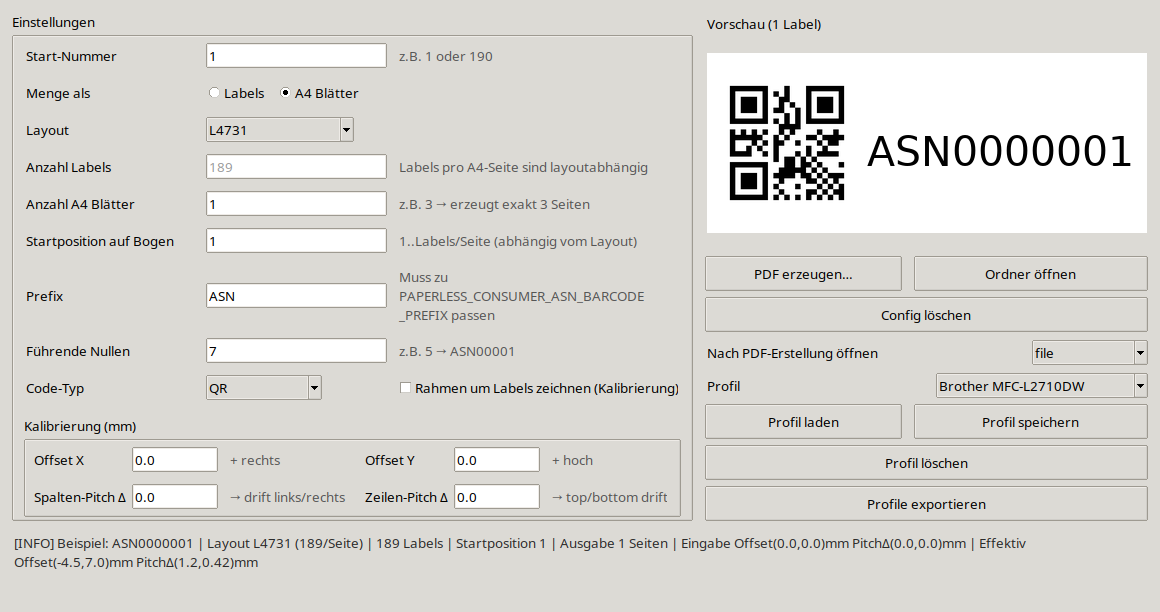Click the Profil laden button
The width and height of the screenshot is (1160, 612).
point(803,422)
